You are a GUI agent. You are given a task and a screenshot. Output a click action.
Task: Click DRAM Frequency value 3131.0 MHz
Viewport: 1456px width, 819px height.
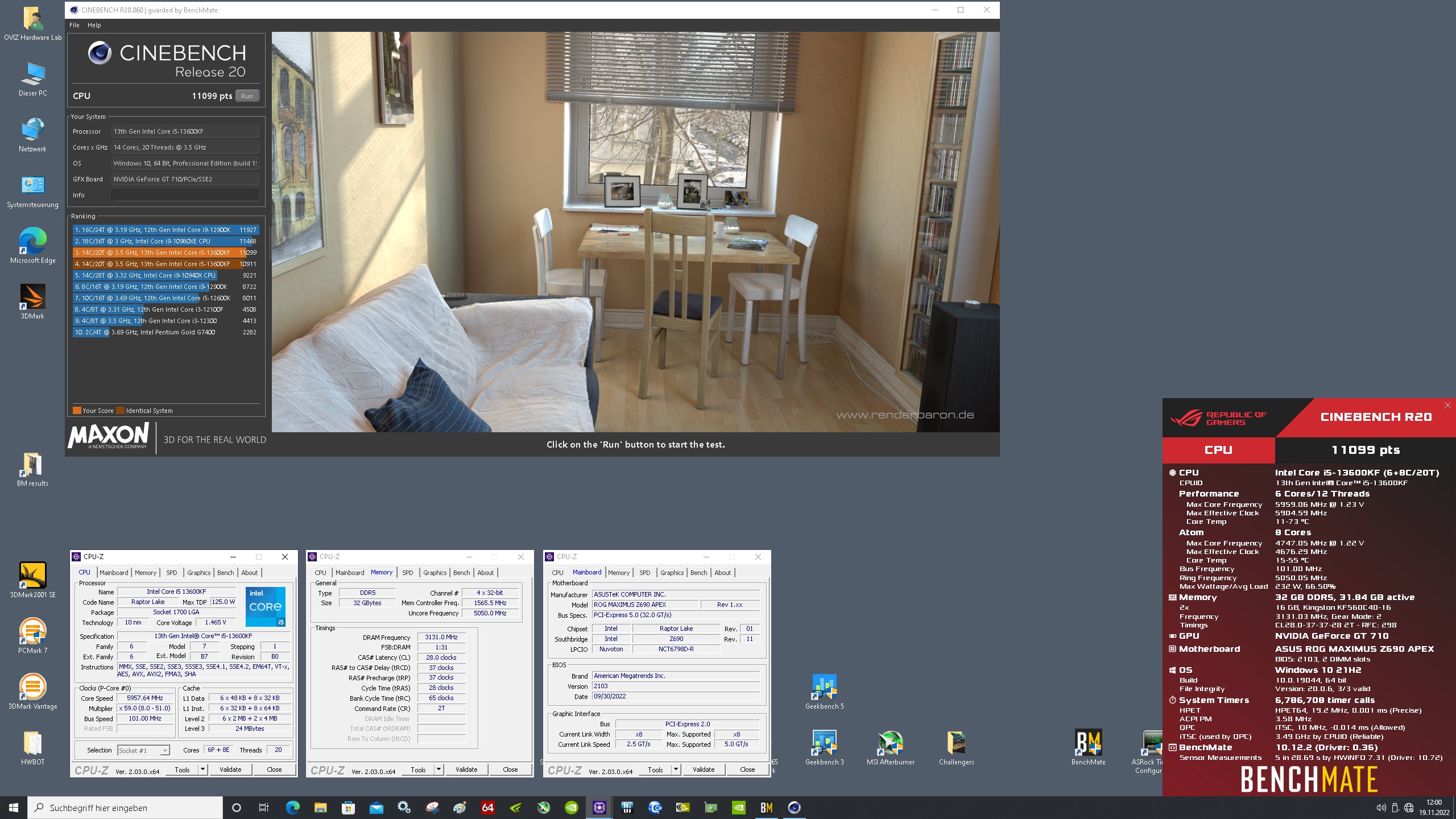tap(441, 637)
